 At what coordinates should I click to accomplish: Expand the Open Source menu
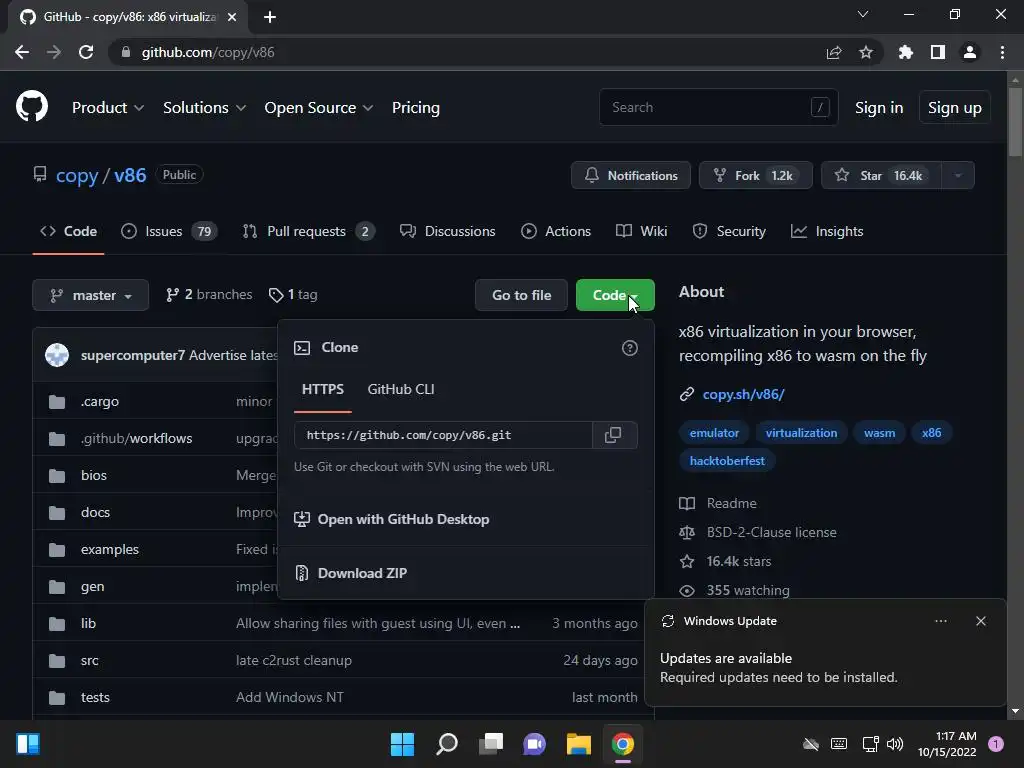pyautogui.click(x=319, y=108)
